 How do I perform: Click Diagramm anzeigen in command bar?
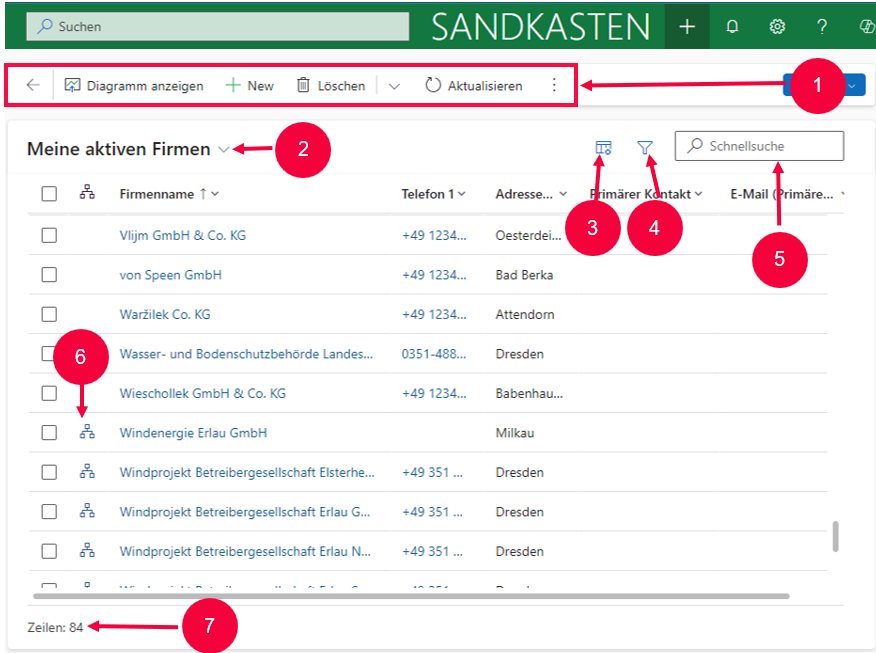(133, 86)
